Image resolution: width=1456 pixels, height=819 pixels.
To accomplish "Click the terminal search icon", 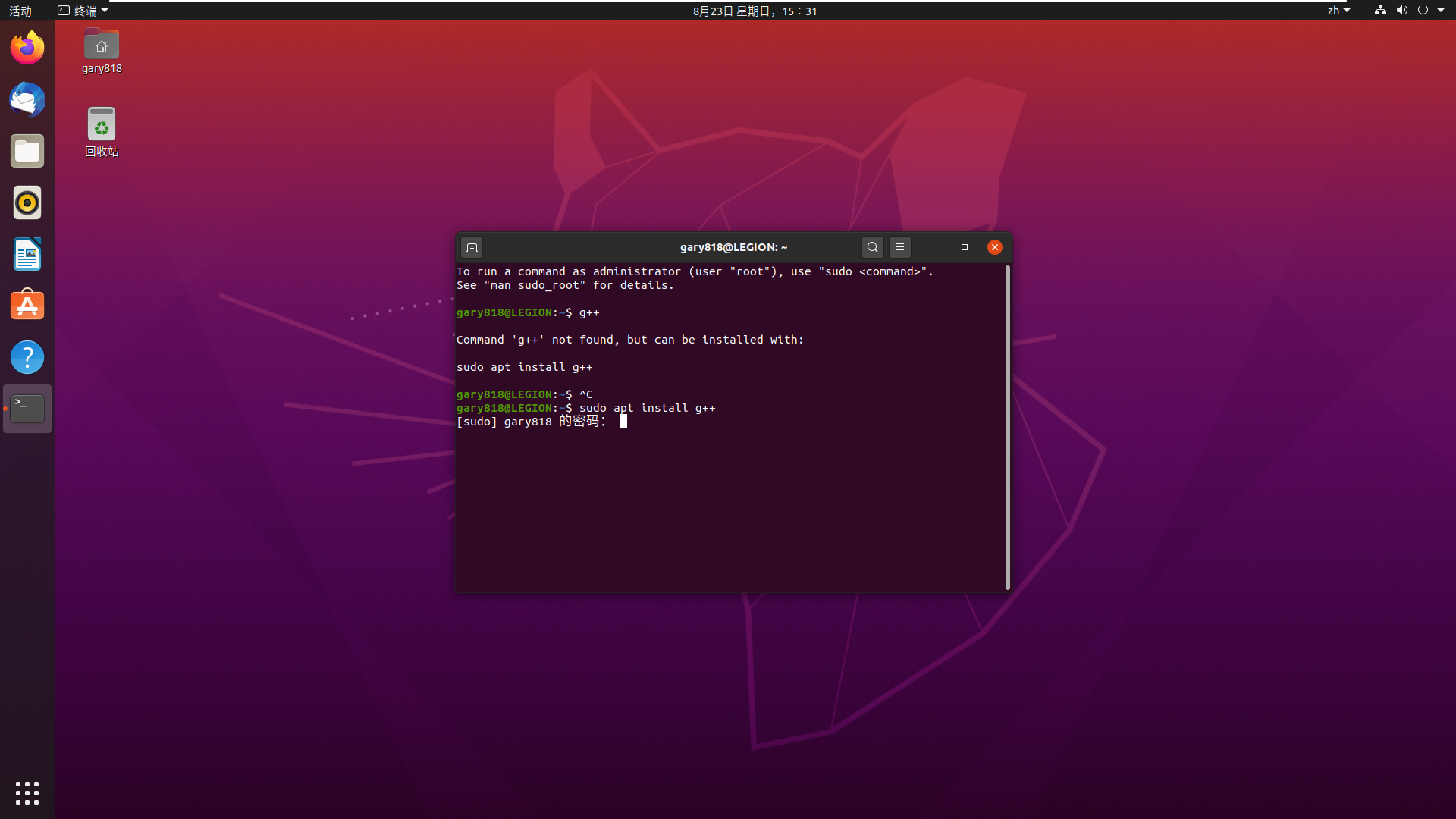I will (873, 247).
